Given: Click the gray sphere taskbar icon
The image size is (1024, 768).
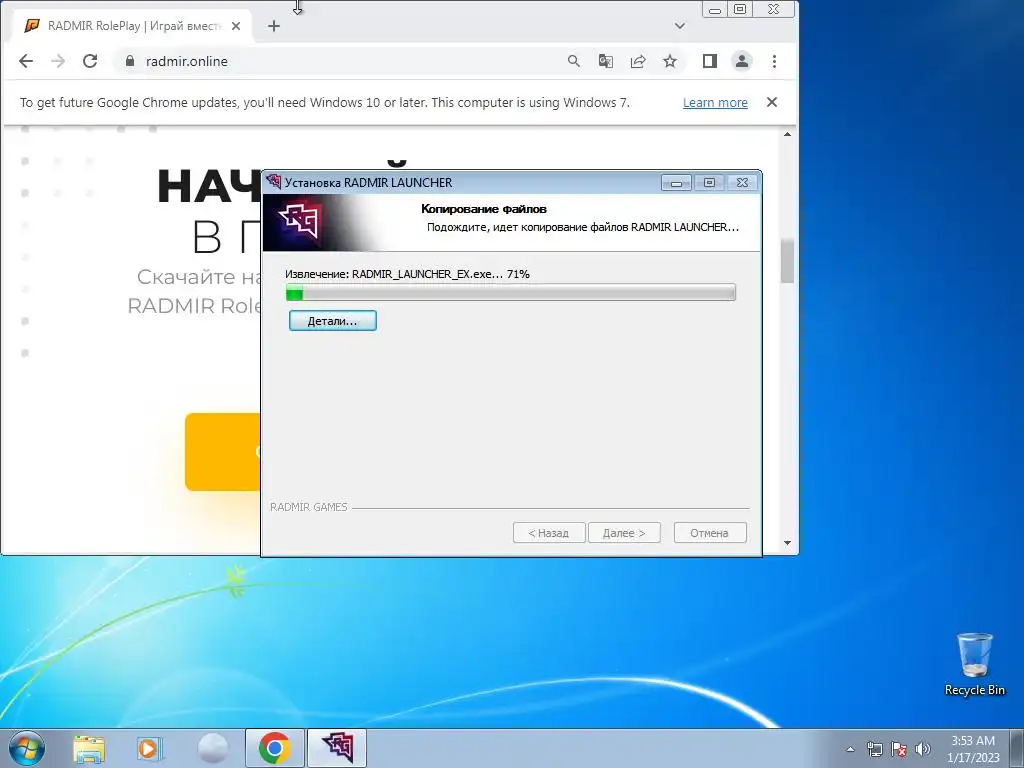Looking at the screenshot, I should pyautogui.click(x=213, y=748).
